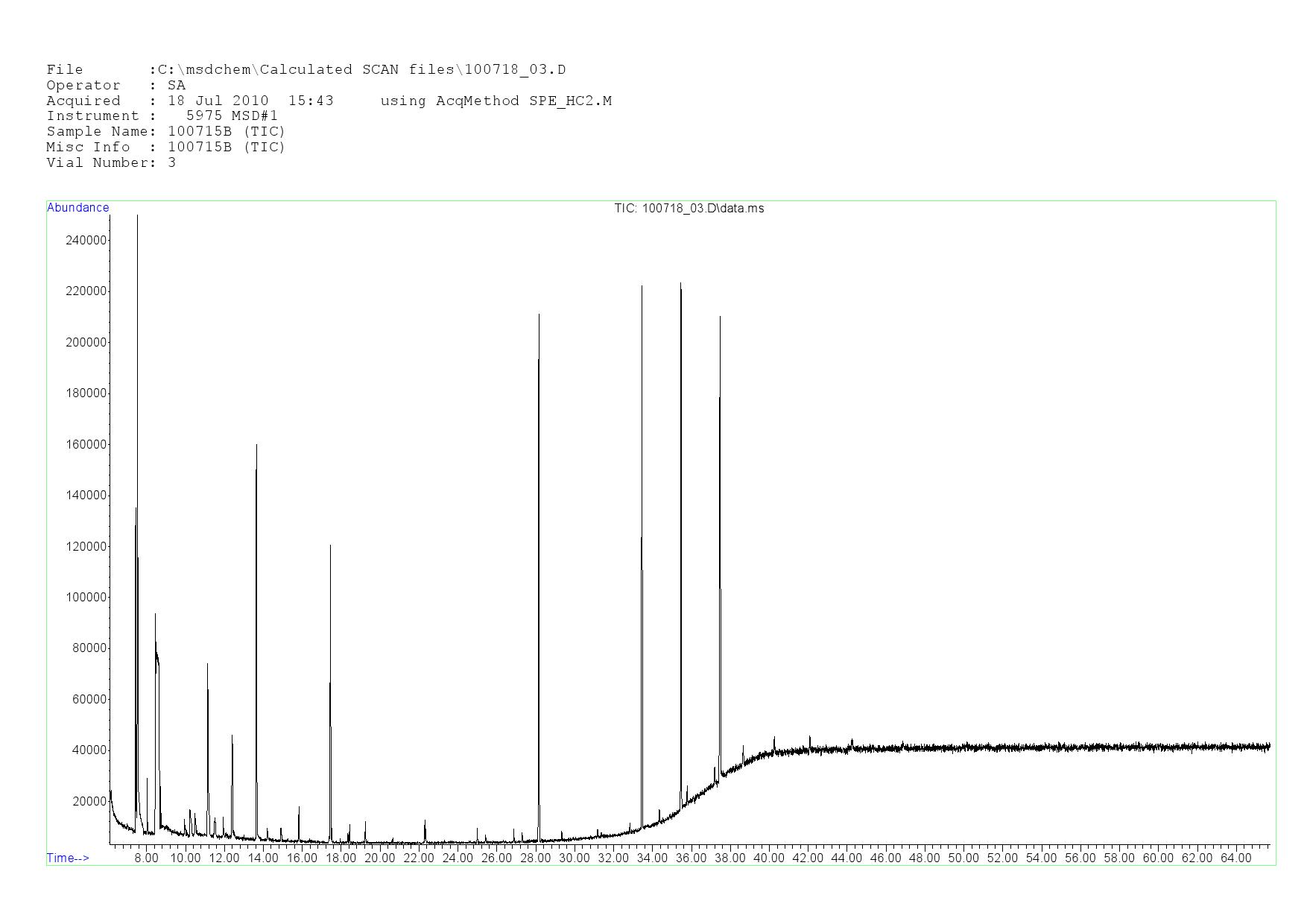This screenshot has width=1307, height=924.
Task: Click the 240000 y-axis tick label
Action: (x=86, y=240)
